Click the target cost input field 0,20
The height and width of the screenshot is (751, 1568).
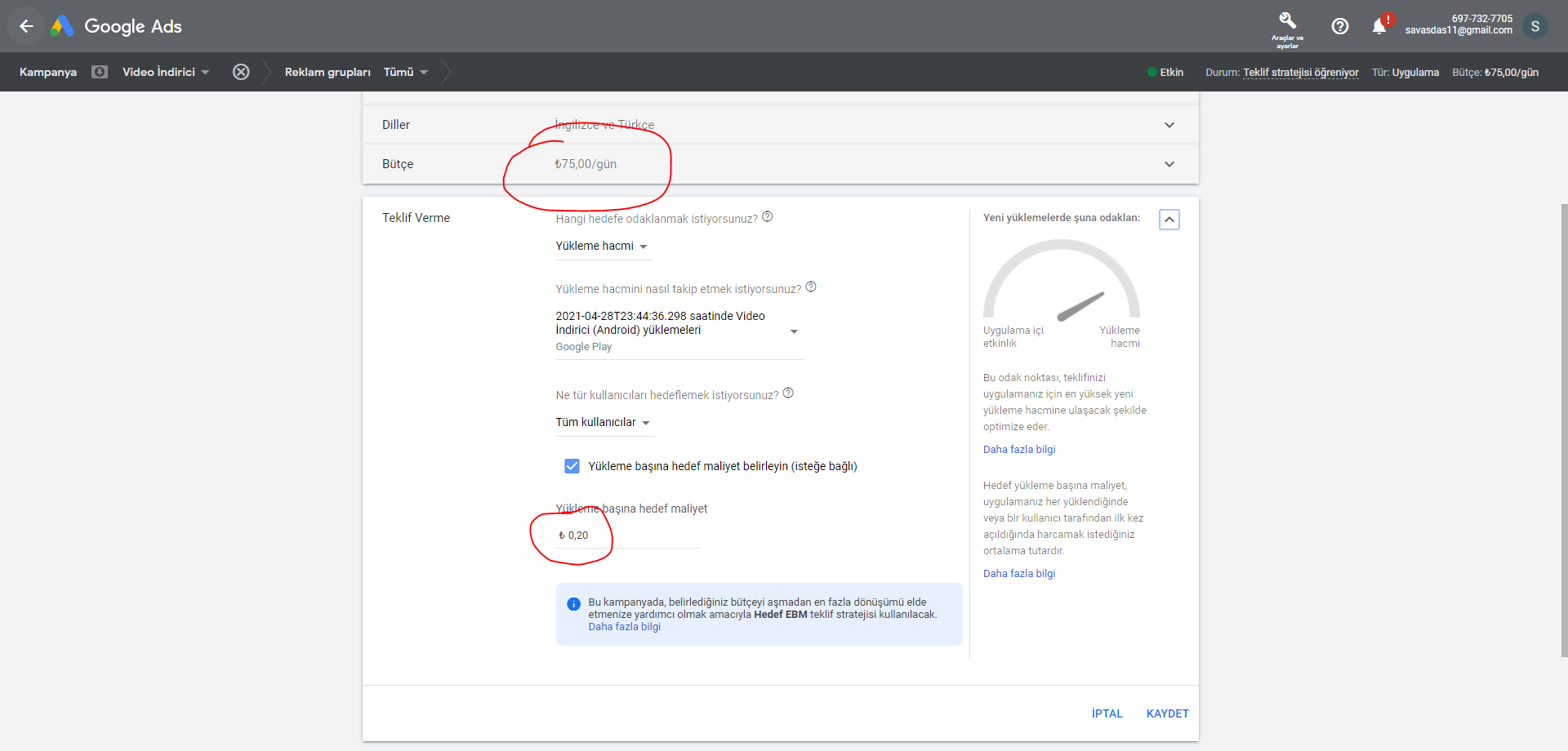(627, 535)
